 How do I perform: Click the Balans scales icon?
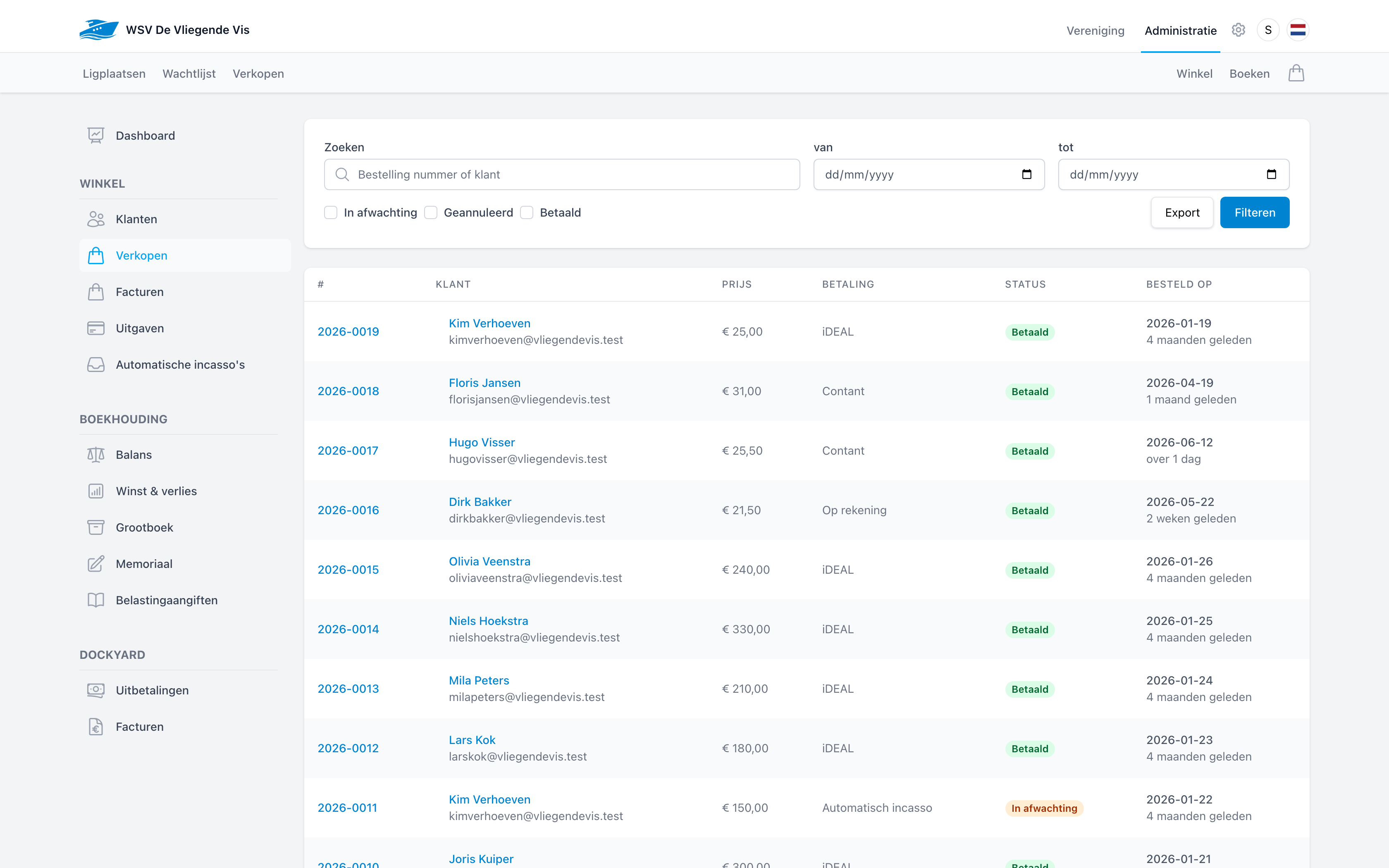point(96,455)
